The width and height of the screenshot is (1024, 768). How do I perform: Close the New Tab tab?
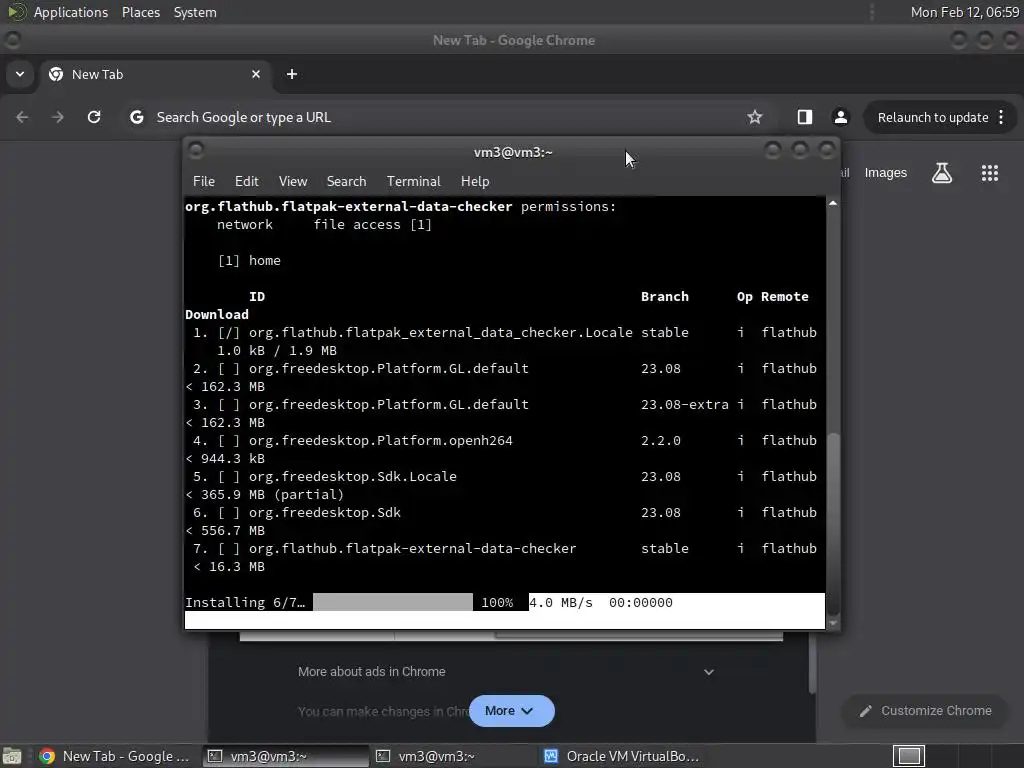point(256,74)
